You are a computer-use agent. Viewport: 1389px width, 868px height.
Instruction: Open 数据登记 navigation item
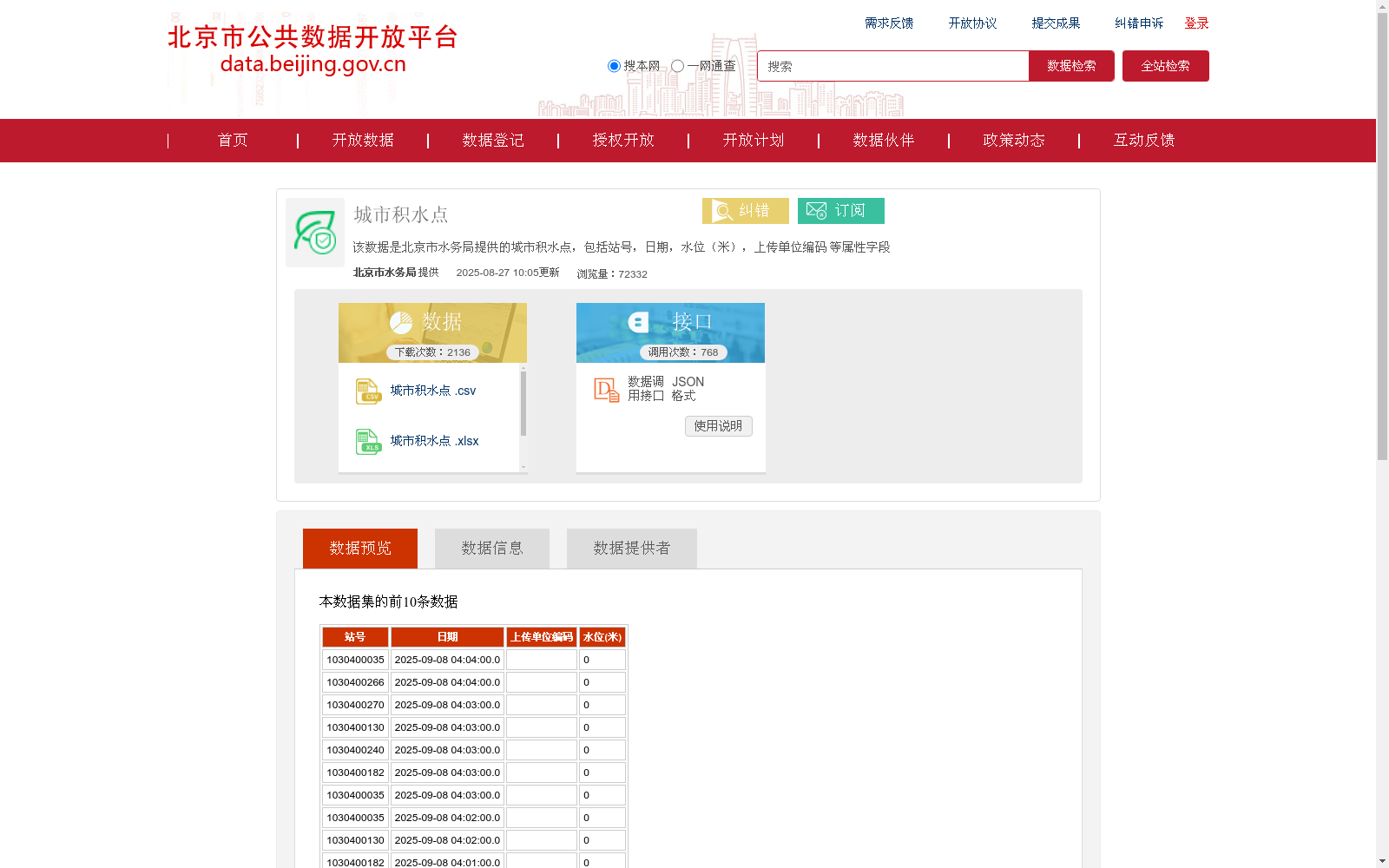(x=493, y=141)
